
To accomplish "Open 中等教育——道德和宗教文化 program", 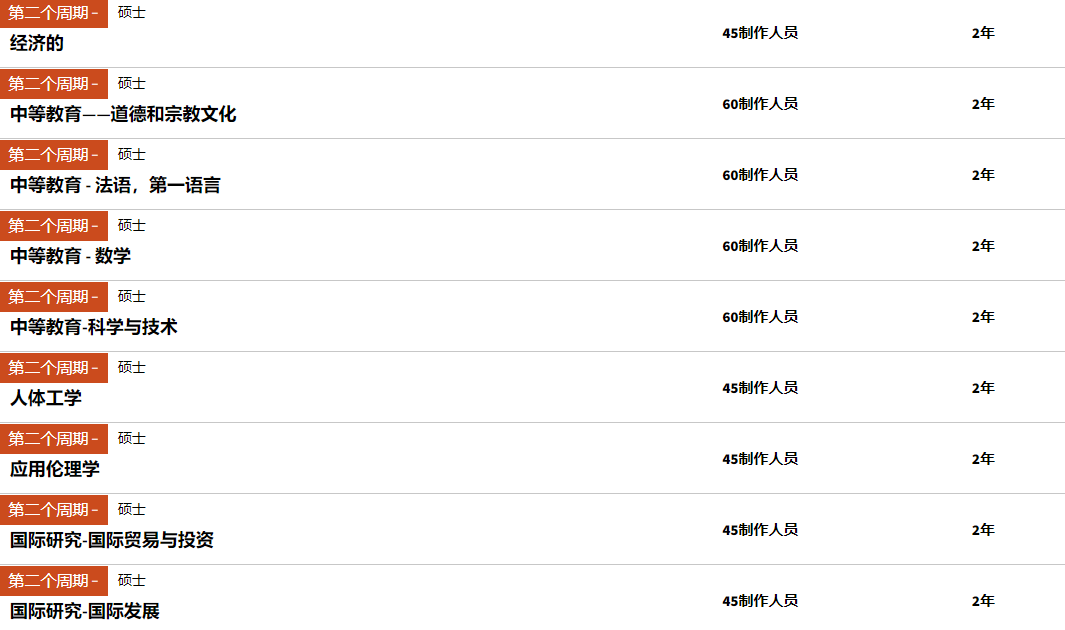I will tap(123, 114).
